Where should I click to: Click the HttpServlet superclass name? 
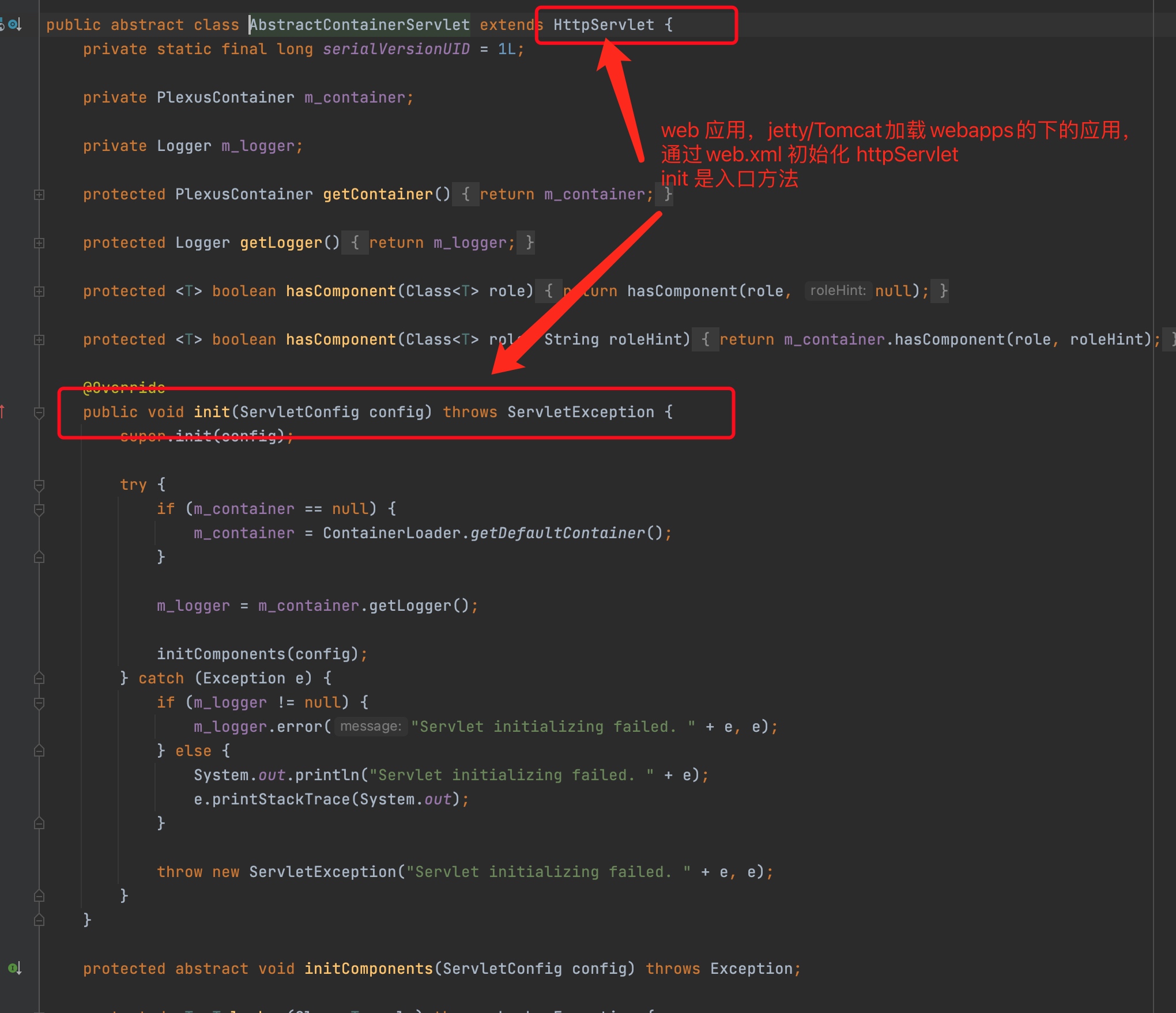pos(603,25)
